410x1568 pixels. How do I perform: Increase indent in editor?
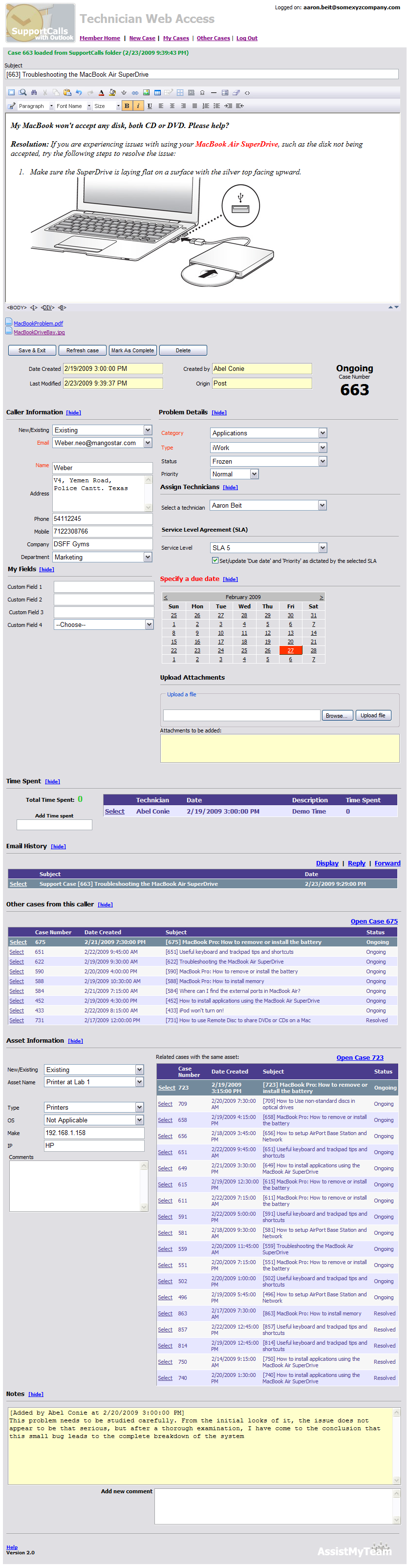229,106
